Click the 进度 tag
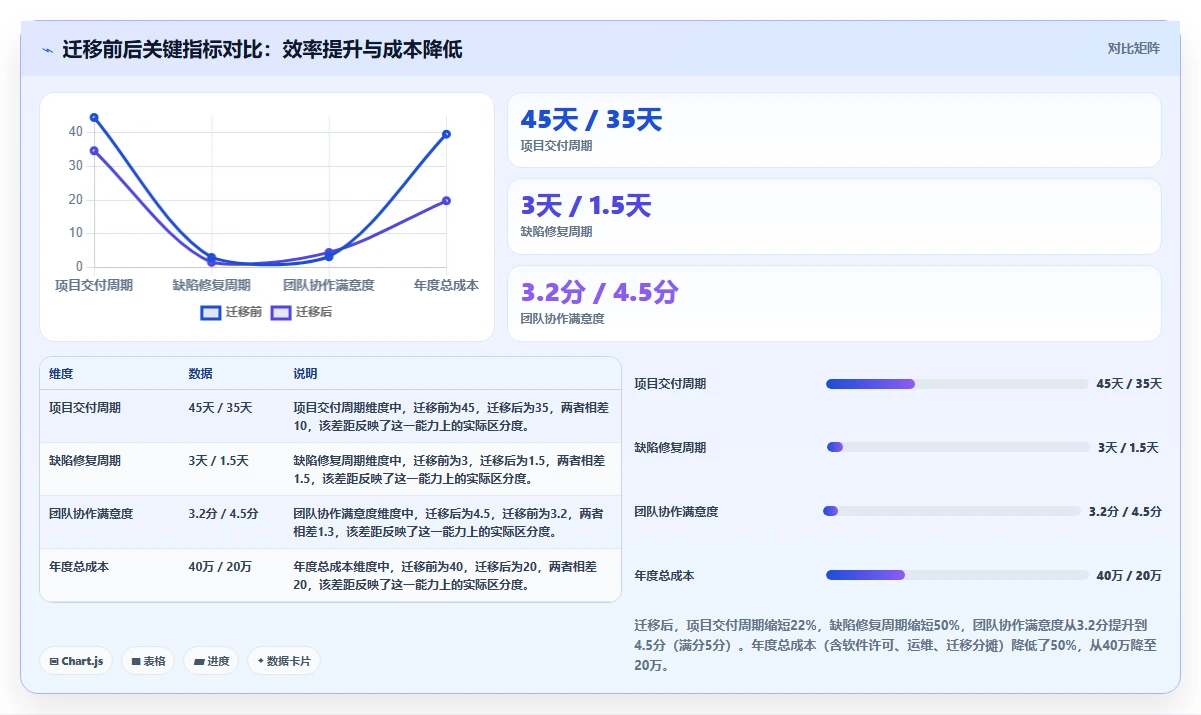 tap(211, 661)
